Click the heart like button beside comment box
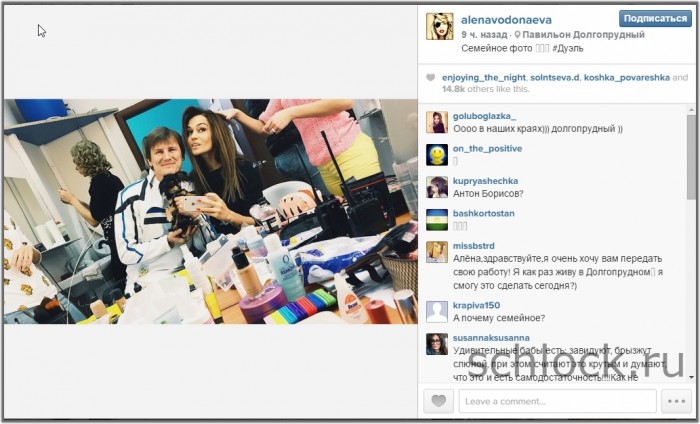This screenshot has height=424, width=700. pyautogui.click(x=438, y=401)
